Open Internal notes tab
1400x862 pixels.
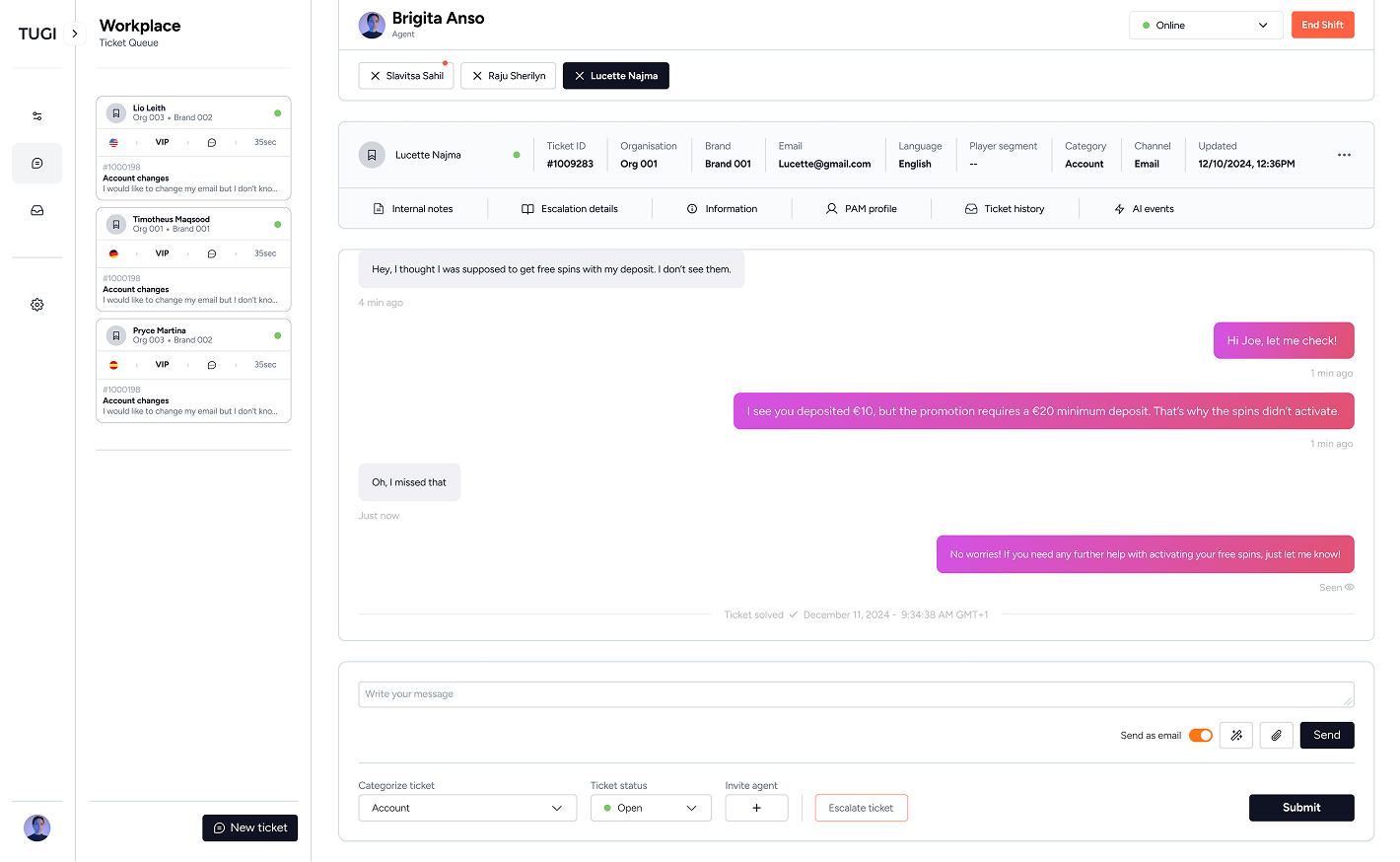[x=413, y=209]
